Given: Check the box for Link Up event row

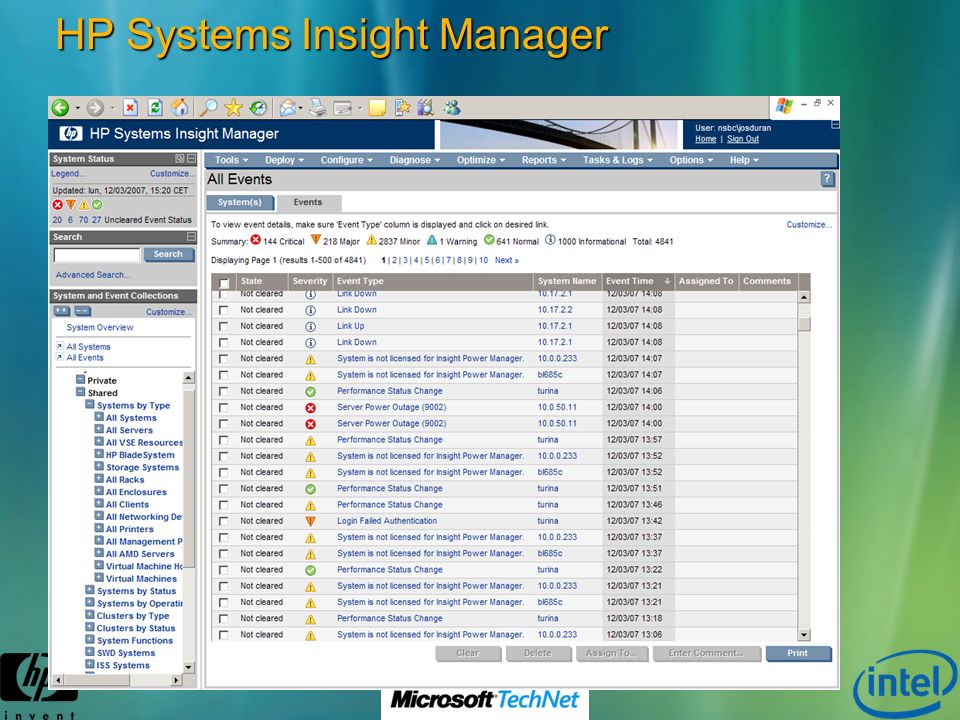Looking at the screenshot, I should pyautogui.click(x=223, y=326).
